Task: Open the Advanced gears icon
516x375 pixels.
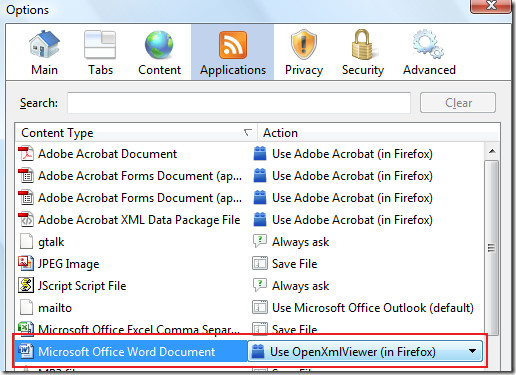Action: 428,45
